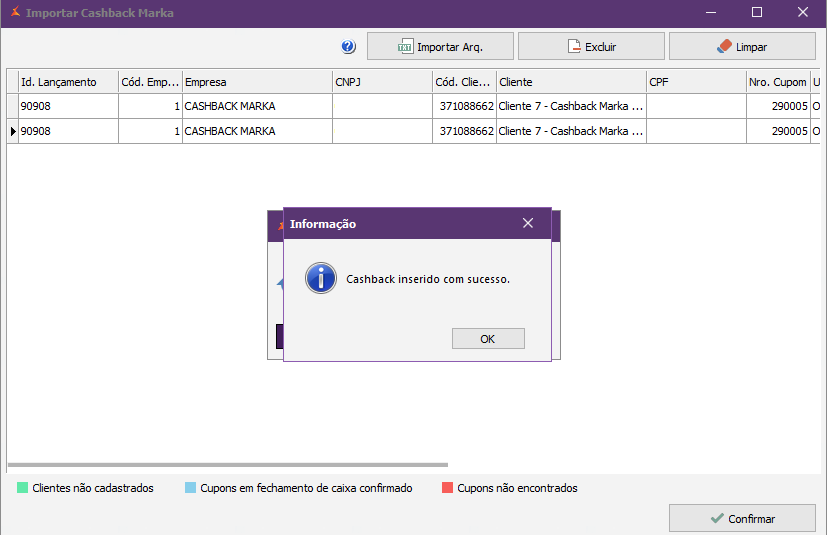Click the Importar Arq. button
This screenshot has height=535, width=827.
tap(440, 46)
